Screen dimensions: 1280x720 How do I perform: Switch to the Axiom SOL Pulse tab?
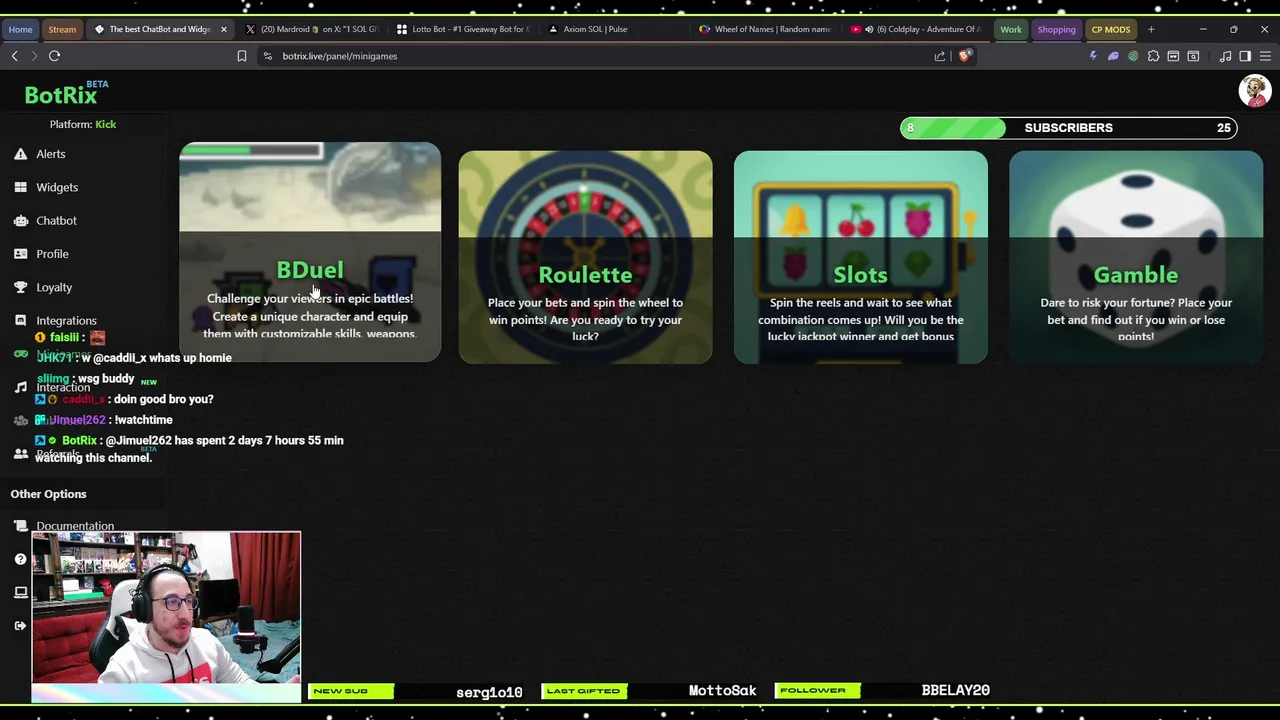pos(615,29)
